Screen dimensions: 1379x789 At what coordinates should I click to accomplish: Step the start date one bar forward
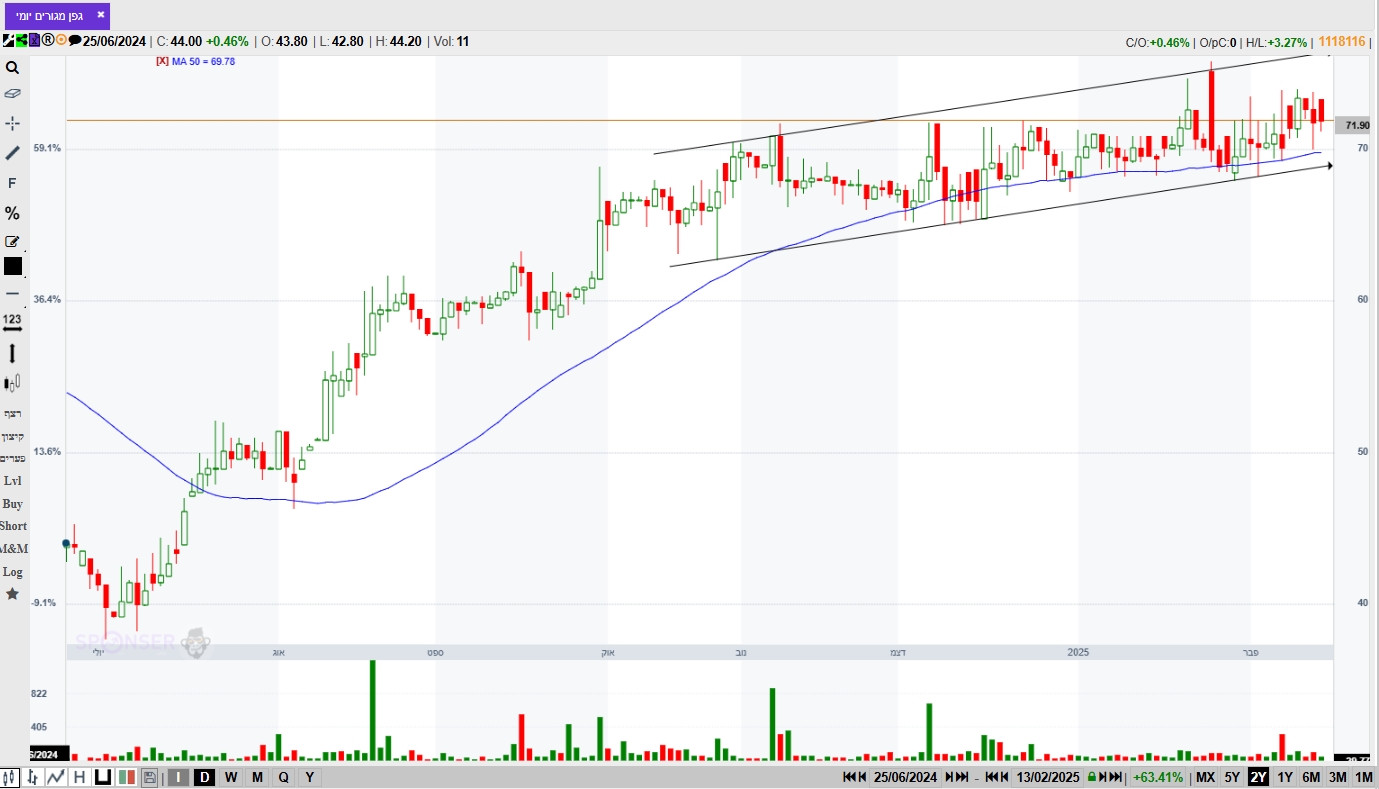coord(948,777)
